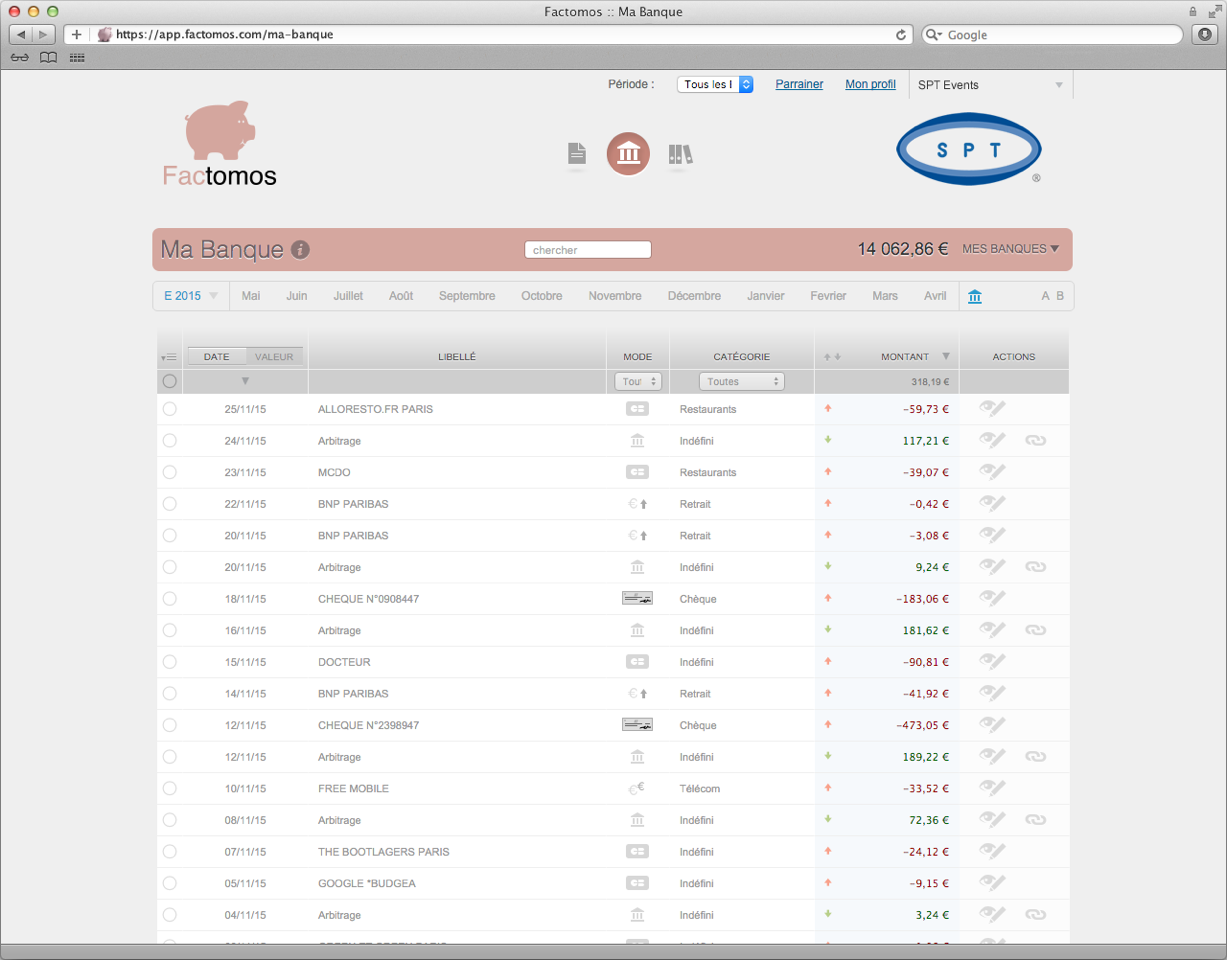Click the link icon for Arbitrage 20/11/15
This screenshot has width=1227, height=960.
[1035, 567]
